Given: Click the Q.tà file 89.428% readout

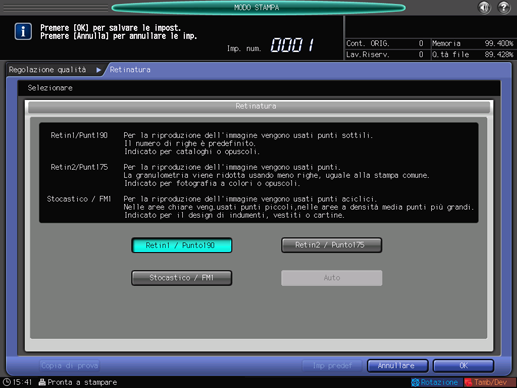Looking at the screenshot, I should tap(473, 54).
